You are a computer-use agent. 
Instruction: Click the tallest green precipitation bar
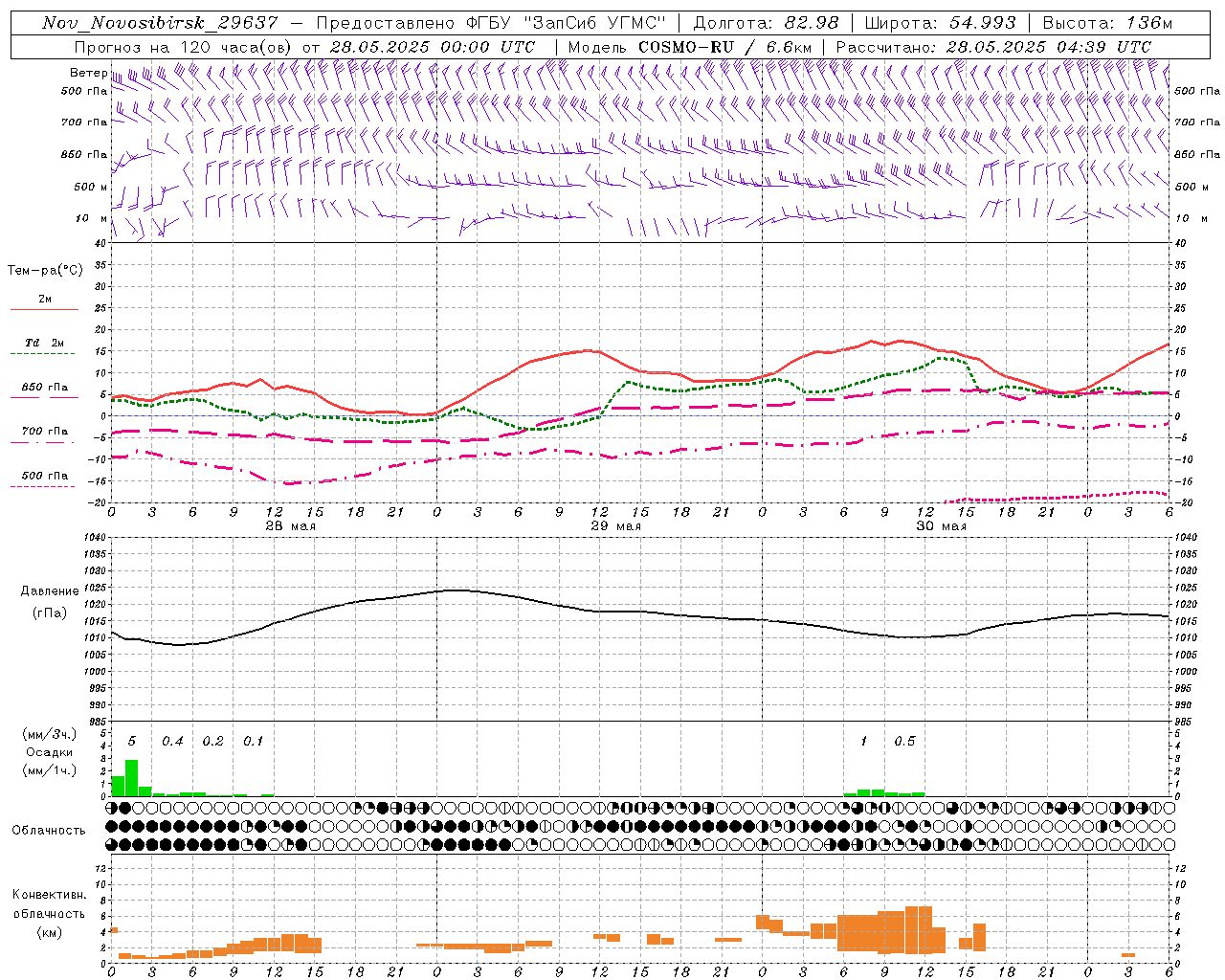point(132,778)
